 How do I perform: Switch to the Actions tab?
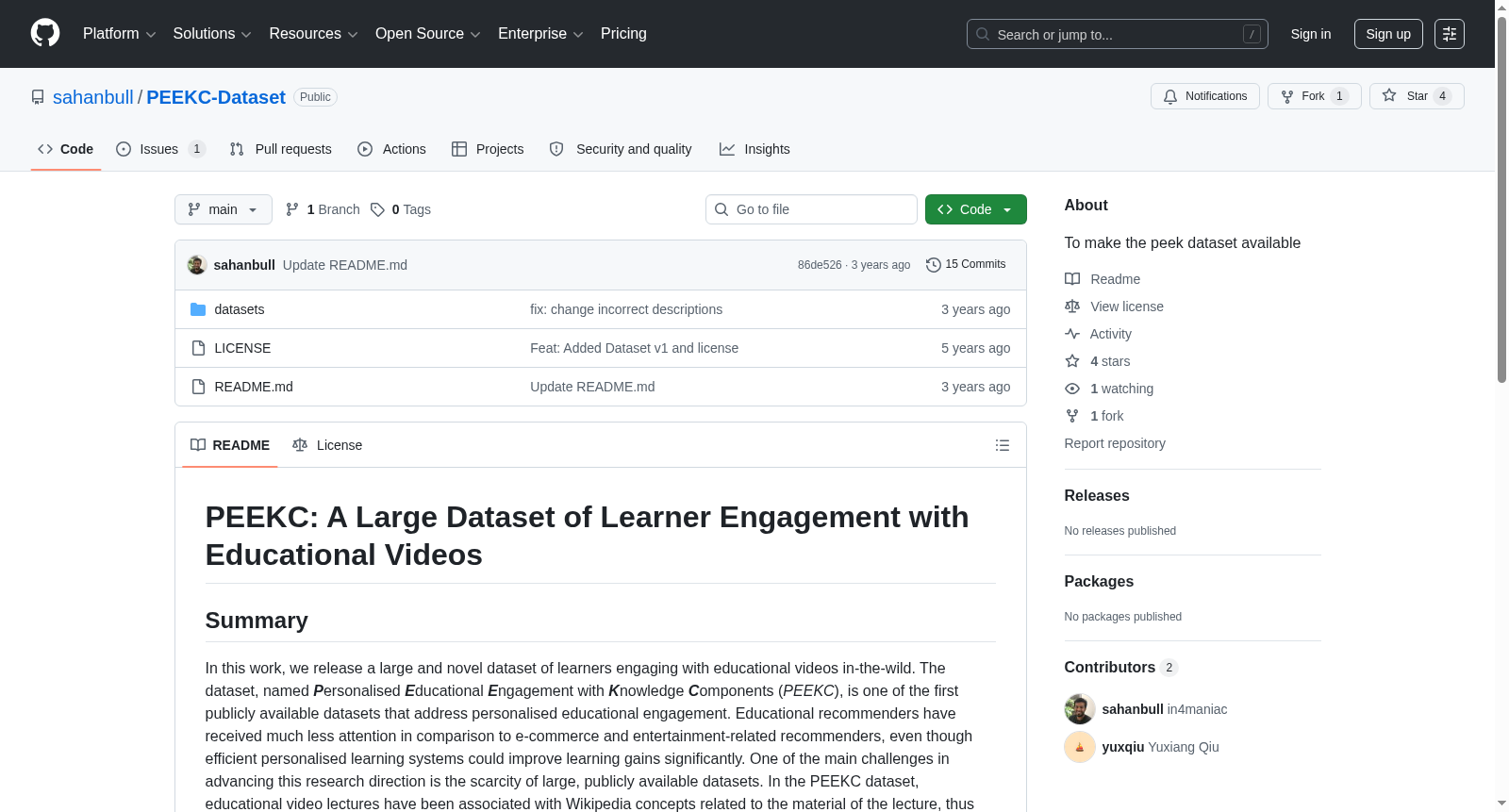[x=392, y=149]
